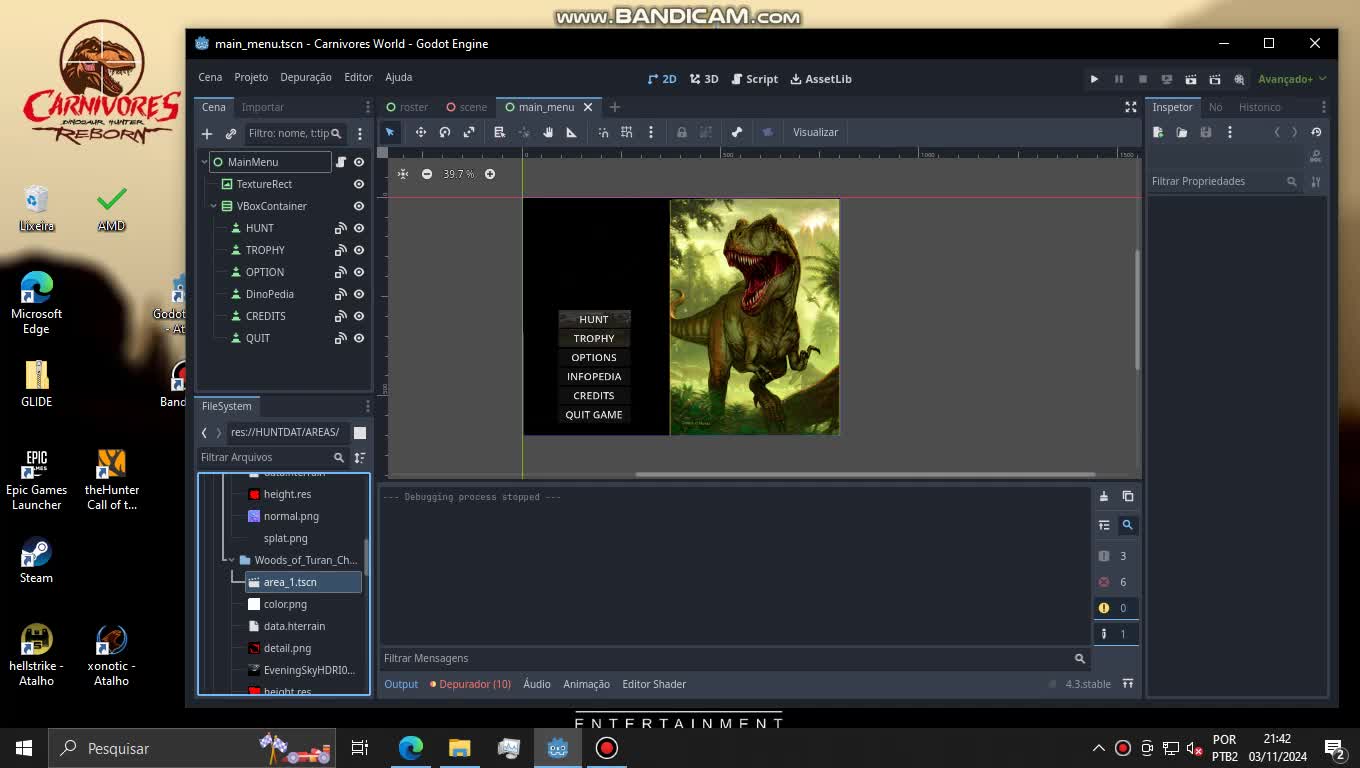Collapse the Woods_of_Turan folder

click(x=232, y=560)
